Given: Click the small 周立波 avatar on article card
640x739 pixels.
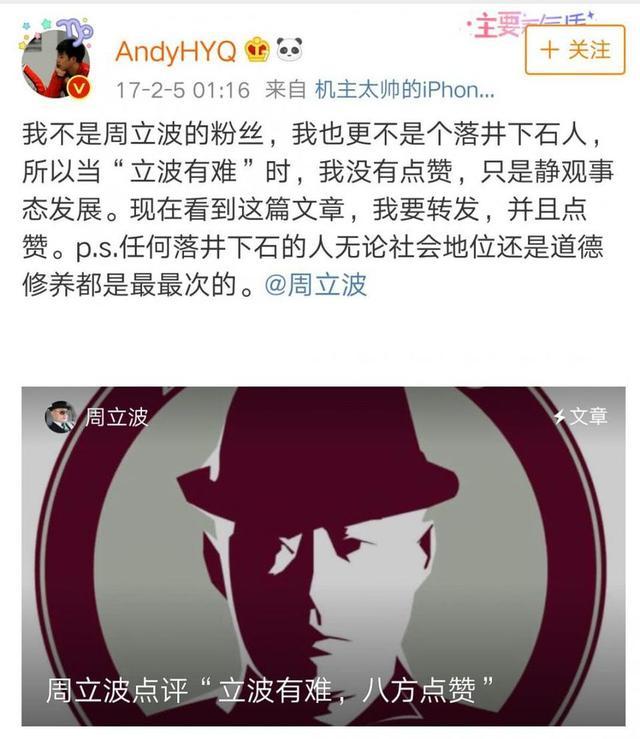Looking at the screenshot, I should 60,417.
